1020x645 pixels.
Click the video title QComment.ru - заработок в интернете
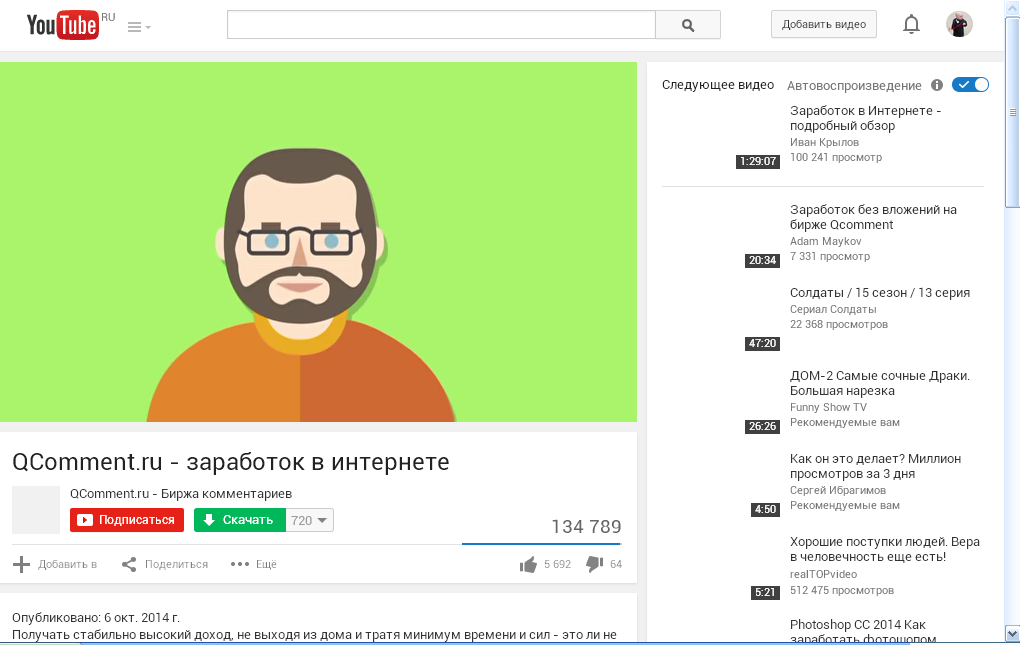click(x=231, y=462)
